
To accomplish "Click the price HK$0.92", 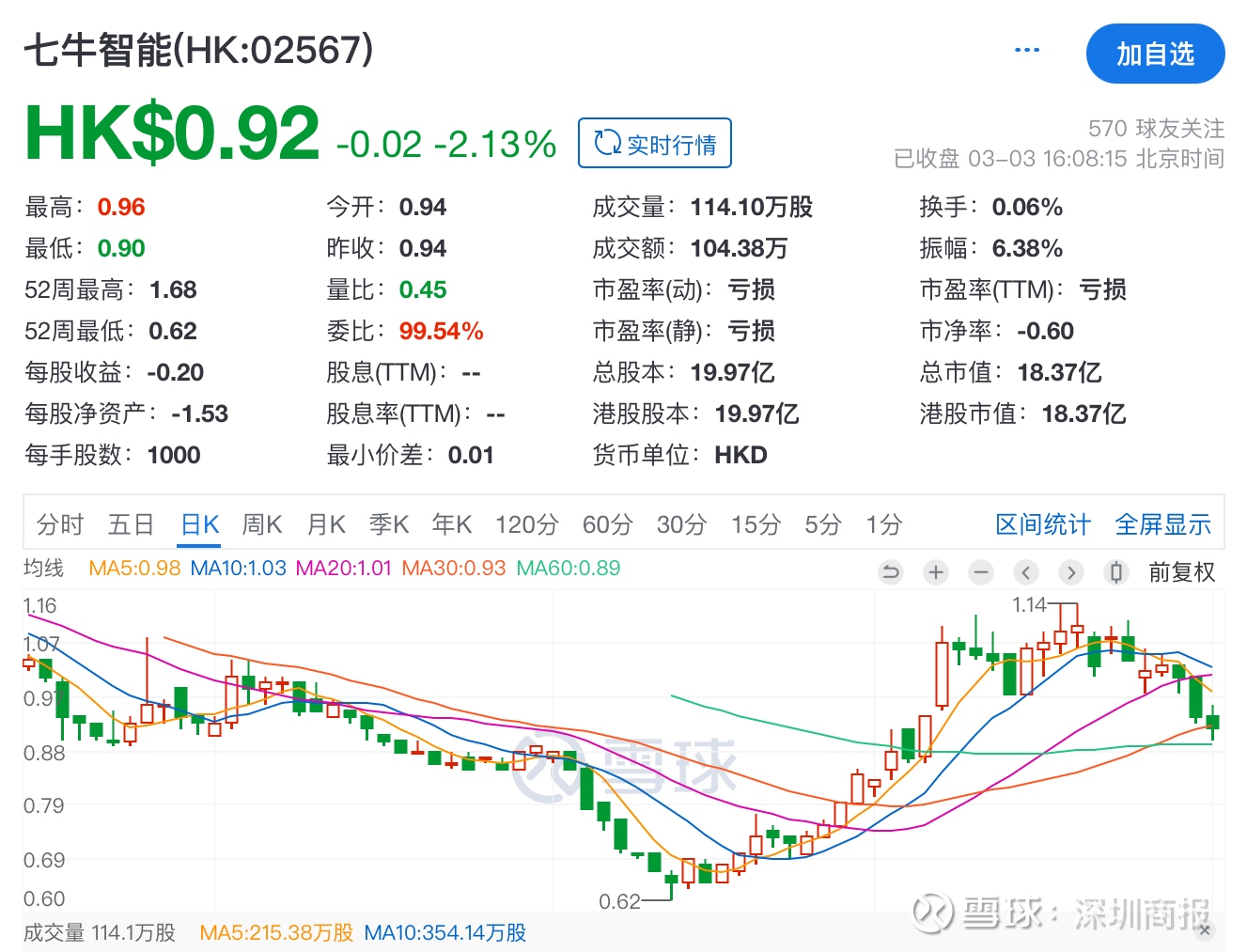I will [x=172, y=133].
